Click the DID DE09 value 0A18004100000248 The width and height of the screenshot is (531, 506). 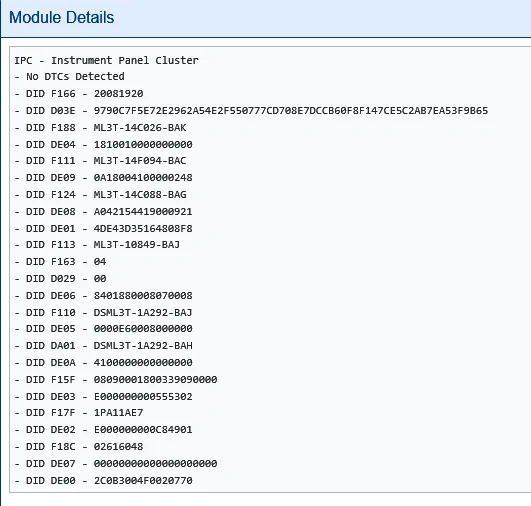point(143,177)
